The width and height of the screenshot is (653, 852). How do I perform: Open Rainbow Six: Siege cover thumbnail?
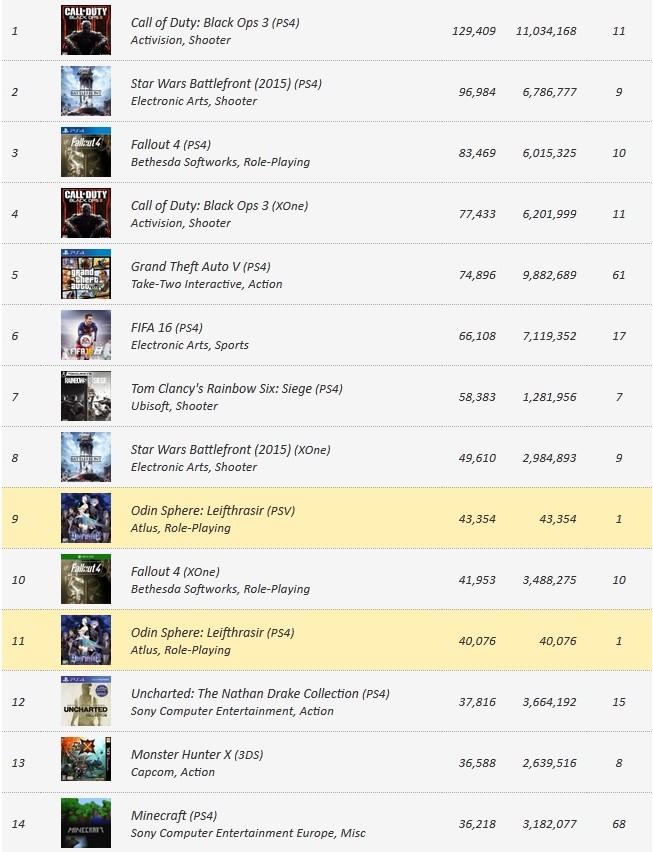[x=86, y=396]
